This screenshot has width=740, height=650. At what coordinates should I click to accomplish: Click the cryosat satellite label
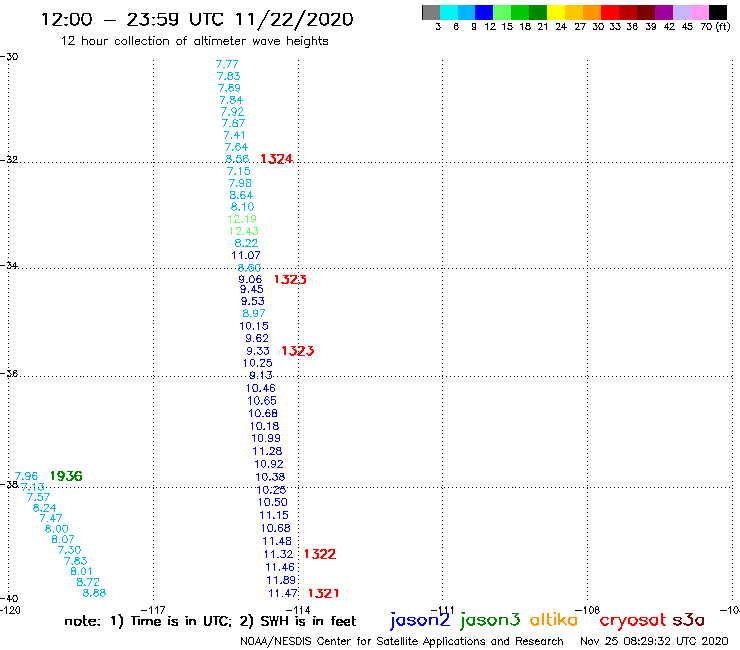tap(633, 620)
